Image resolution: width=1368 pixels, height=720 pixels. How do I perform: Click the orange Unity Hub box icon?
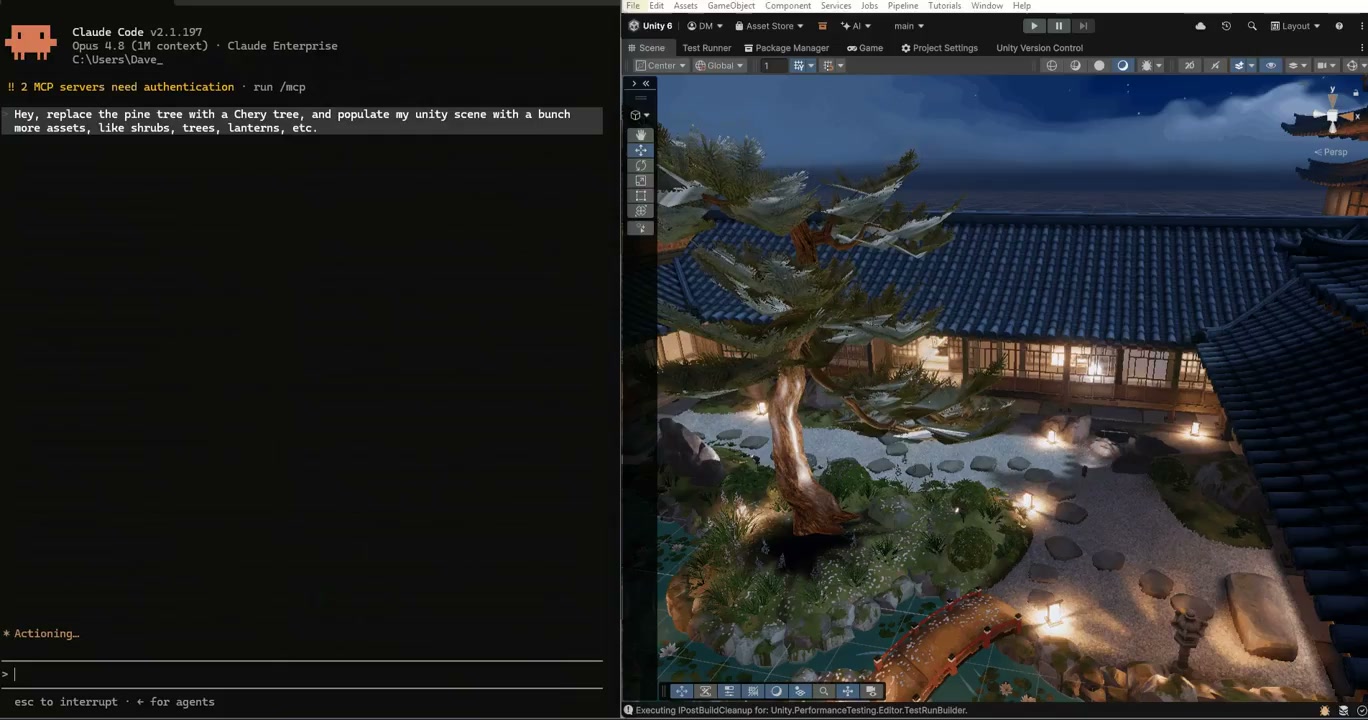(822, 26)
